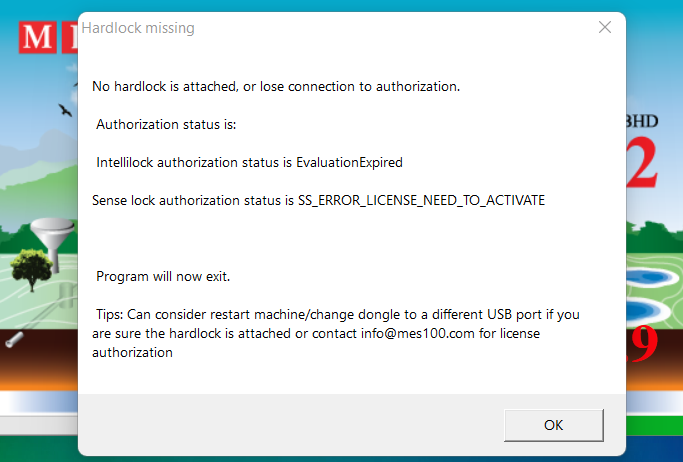683x462 pixels.
Task: Click the Authorization status is label
Action: tap(166, 125)
